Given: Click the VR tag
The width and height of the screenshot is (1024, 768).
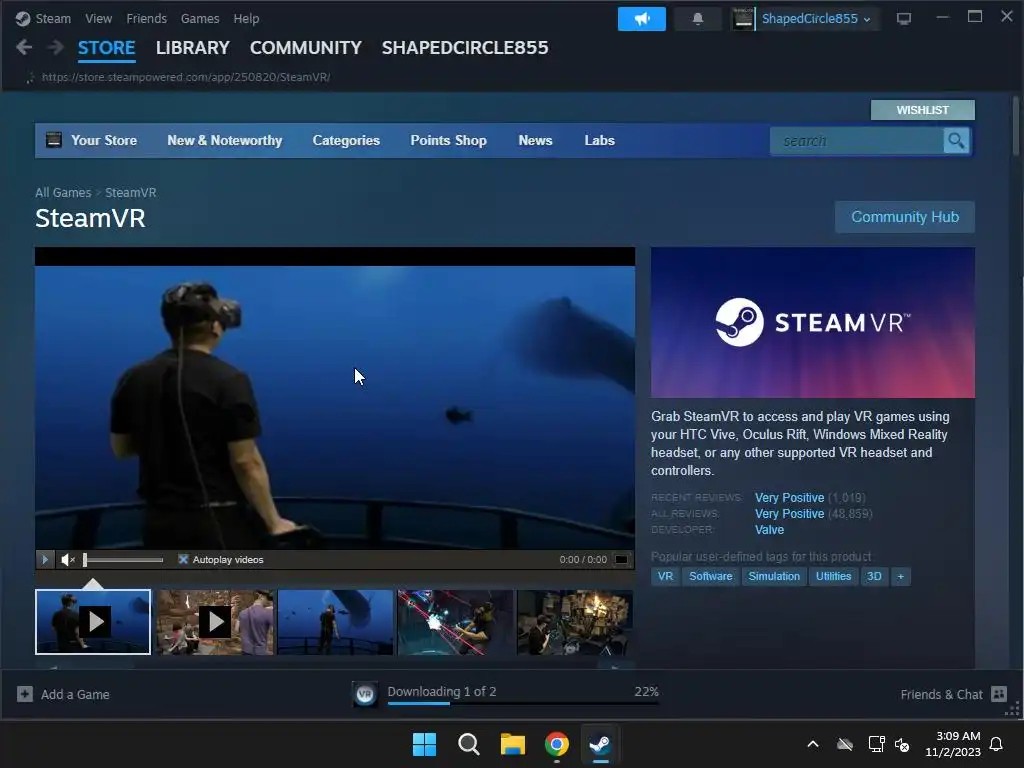Looking at the screenshot, I should pyautogui.click(x=665, y=576).
